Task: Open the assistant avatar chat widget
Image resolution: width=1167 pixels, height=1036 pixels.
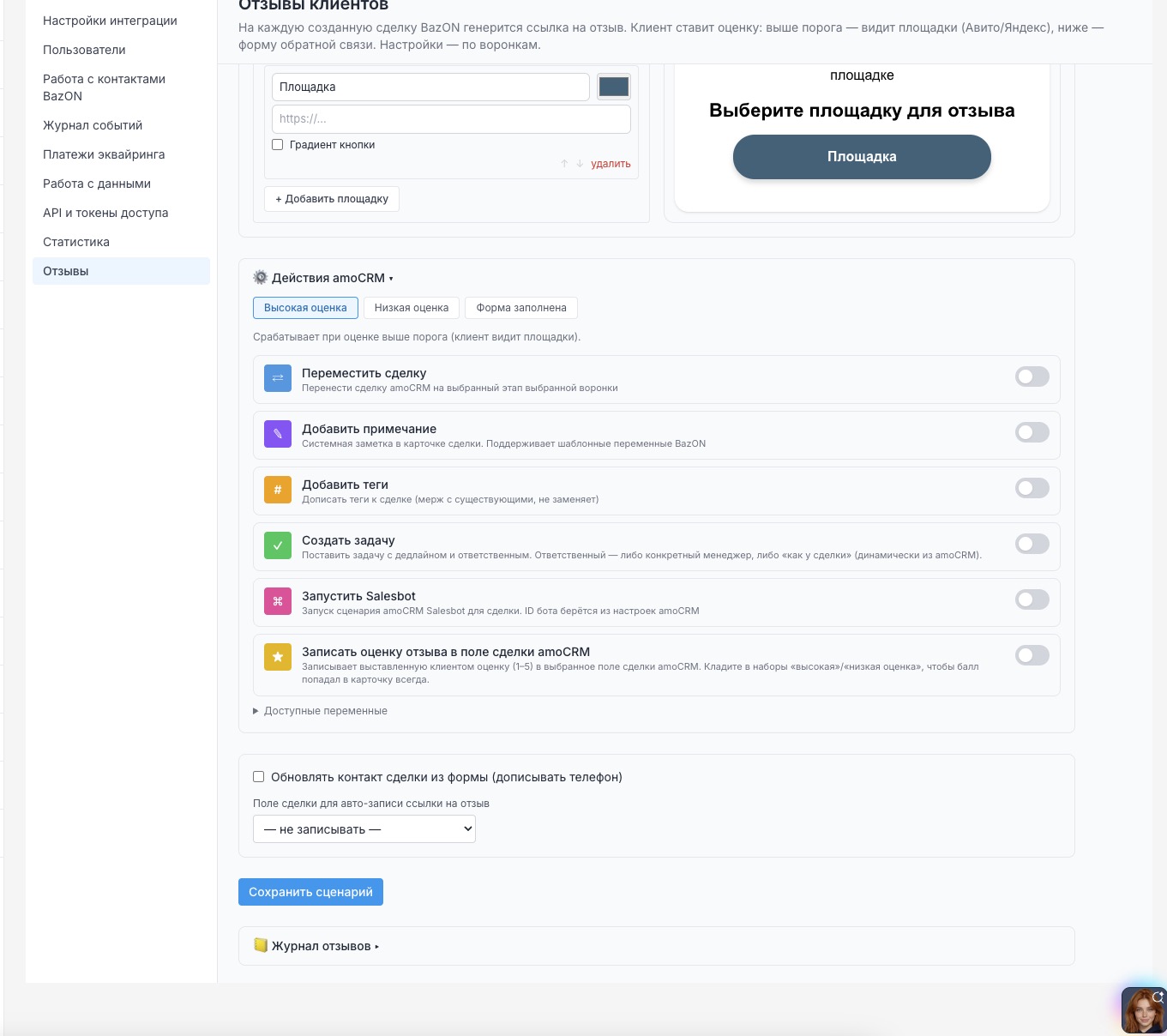Action: click(1144, 1009)
